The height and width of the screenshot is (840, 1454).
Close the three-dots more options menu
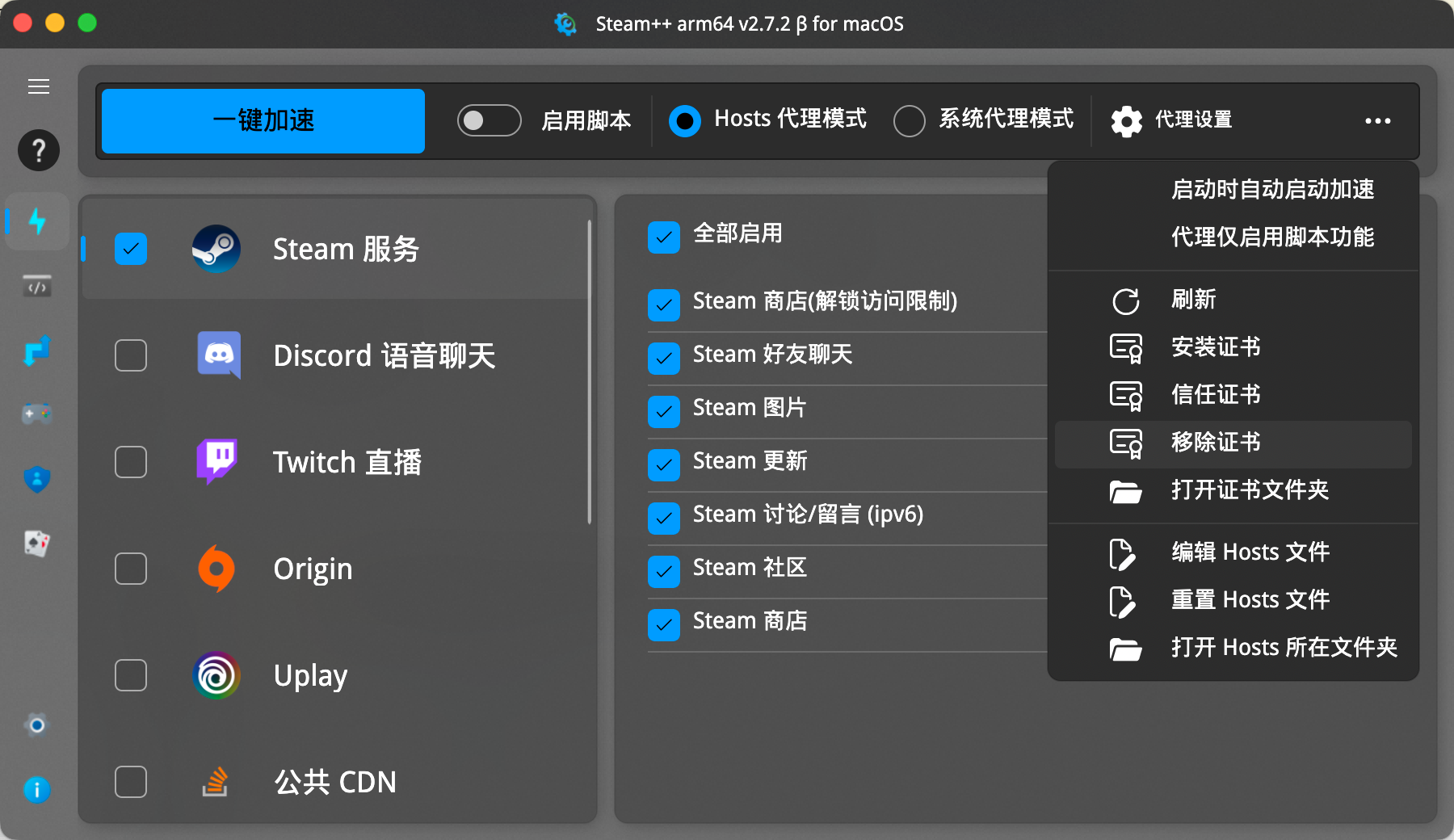(1377, 121)
